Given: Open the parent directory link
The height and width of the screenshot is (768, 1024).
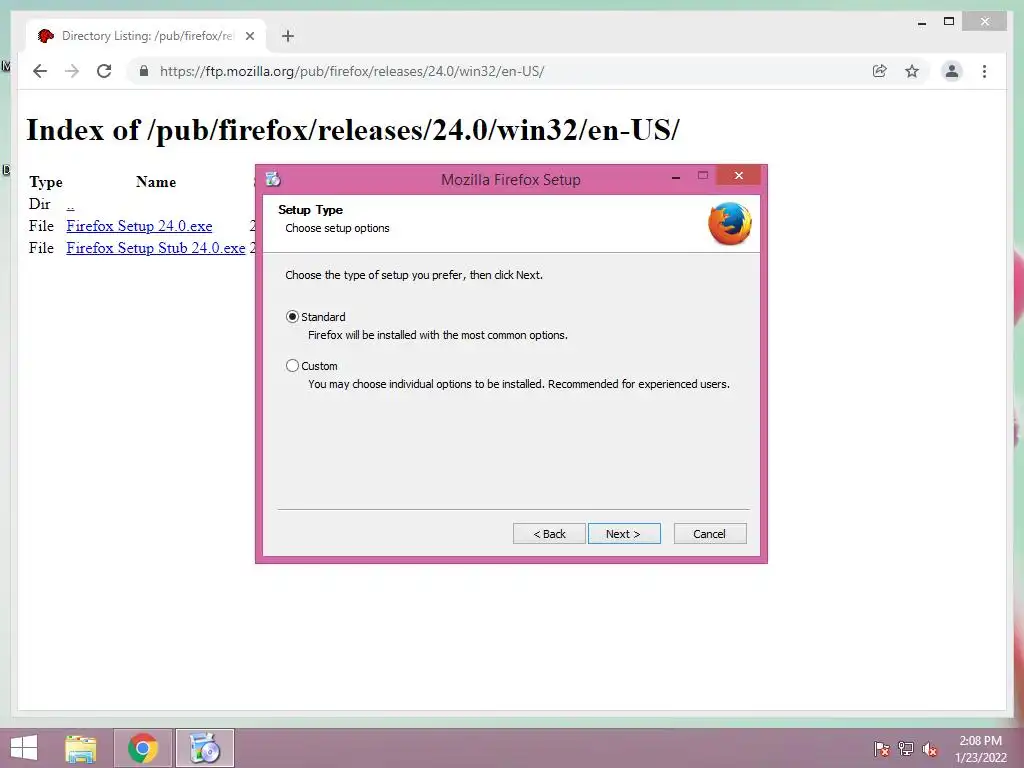Looking at the screenshot, I should click(x=70, y=204).
